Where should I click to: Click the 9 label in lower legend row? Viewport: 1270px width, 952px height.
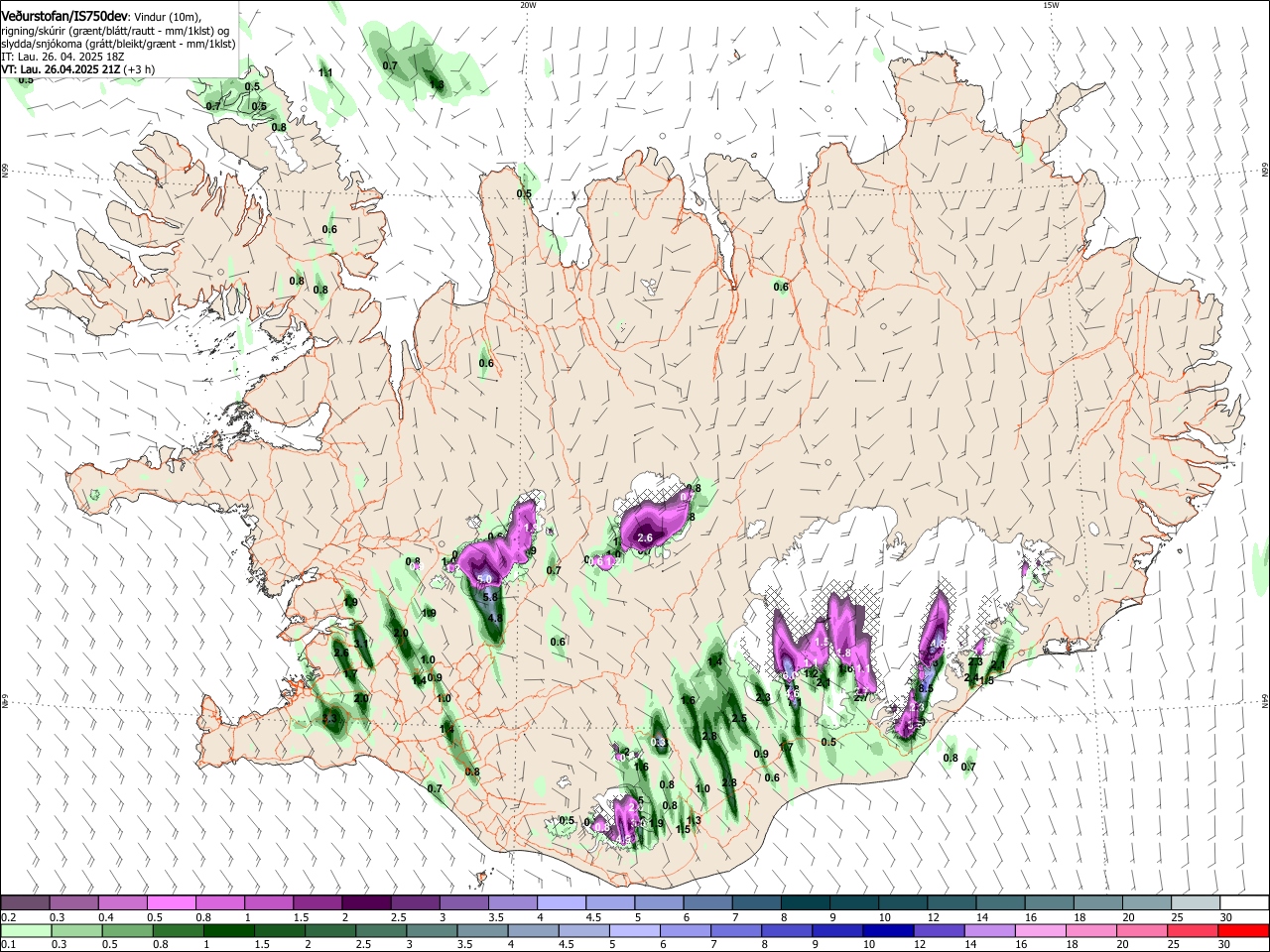(817, 944)
